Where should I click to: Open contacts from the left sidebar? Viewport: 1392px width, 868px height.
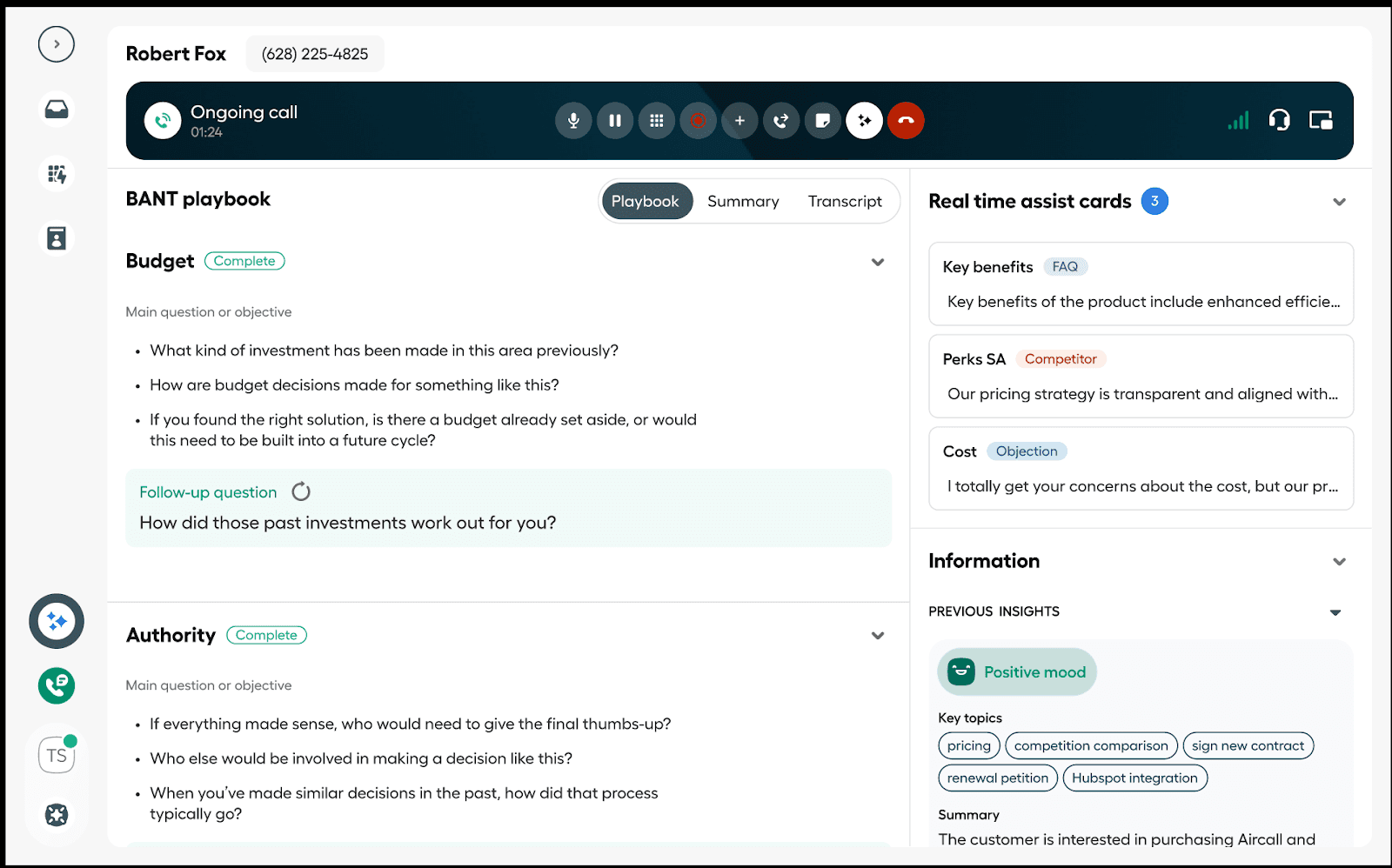tap(57, 238)
